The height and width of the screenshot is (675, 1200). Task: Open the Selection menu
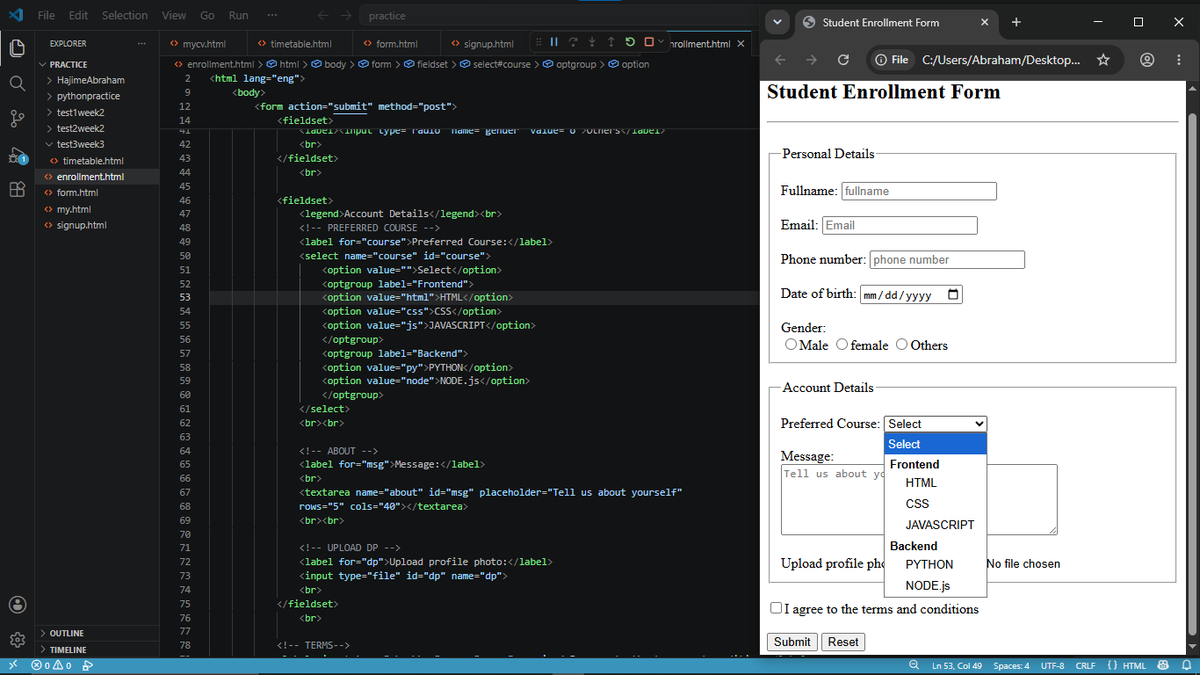[x=125, y=15]
